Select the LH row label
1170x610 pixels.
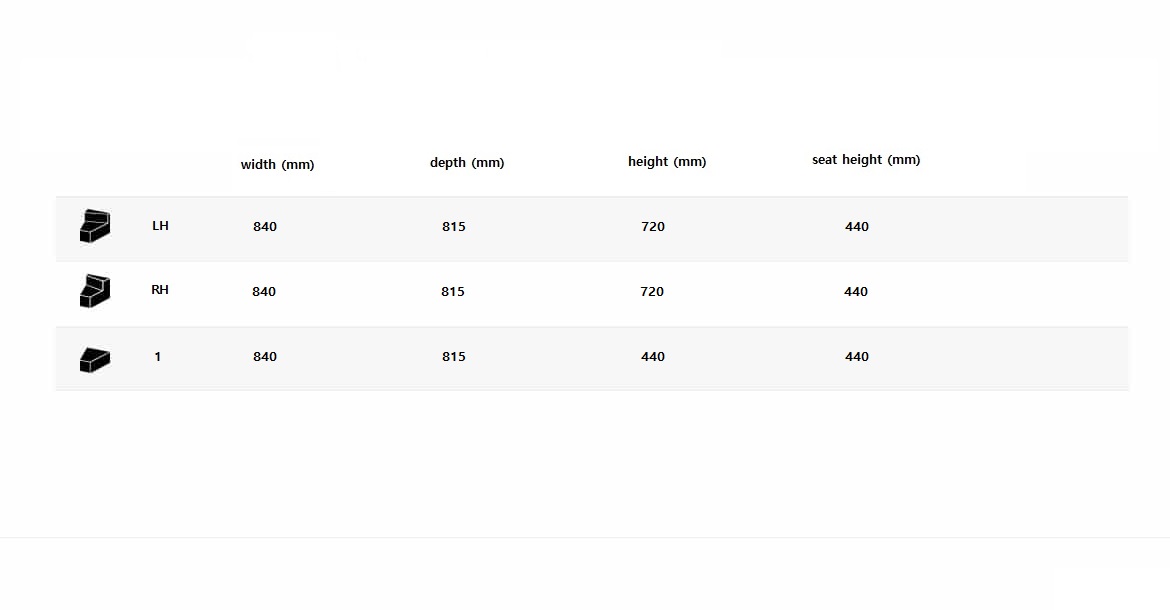coord(160,226)
